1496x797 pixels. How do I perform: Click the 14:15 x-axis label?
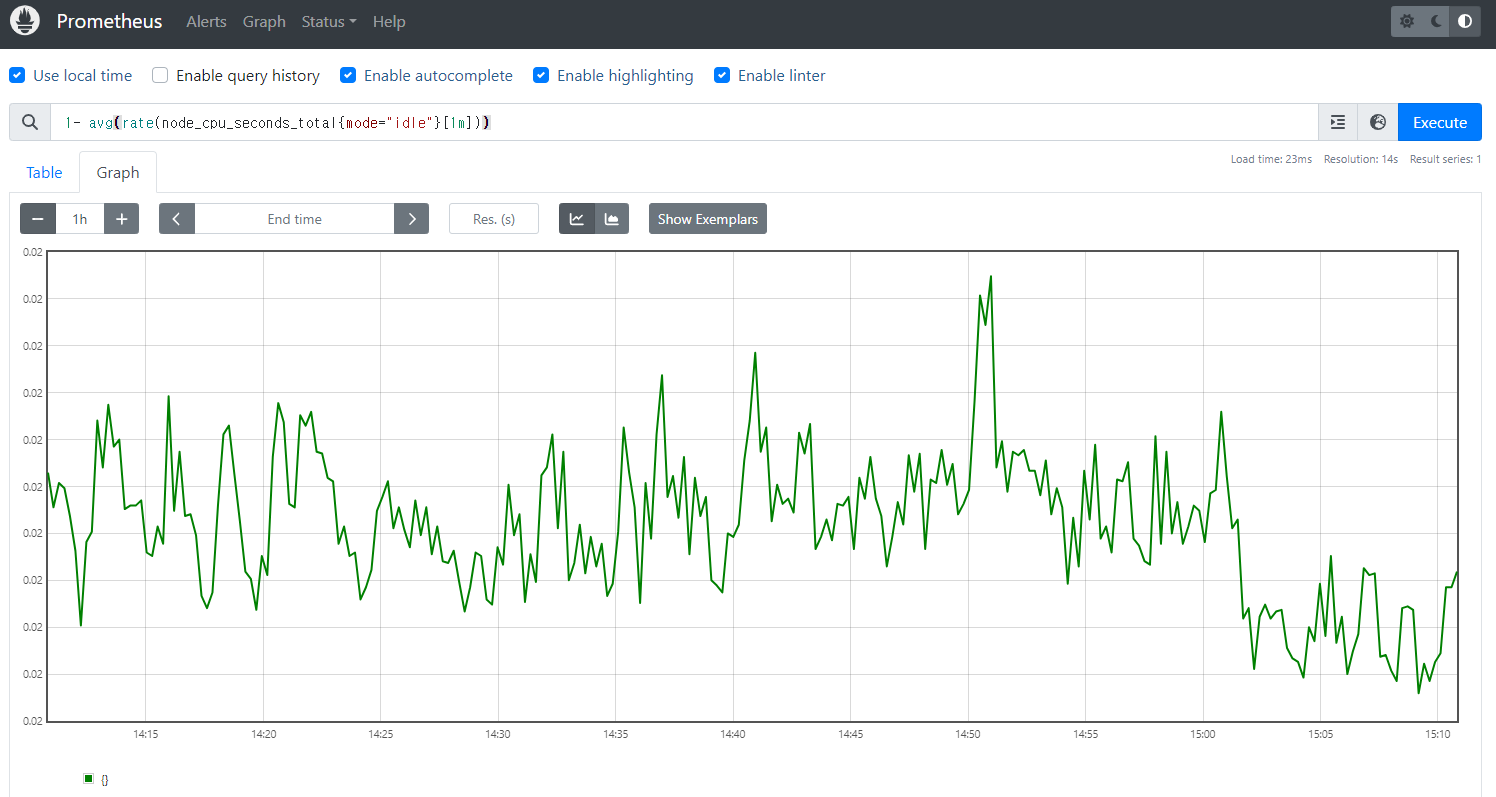[x=146, y=734]
